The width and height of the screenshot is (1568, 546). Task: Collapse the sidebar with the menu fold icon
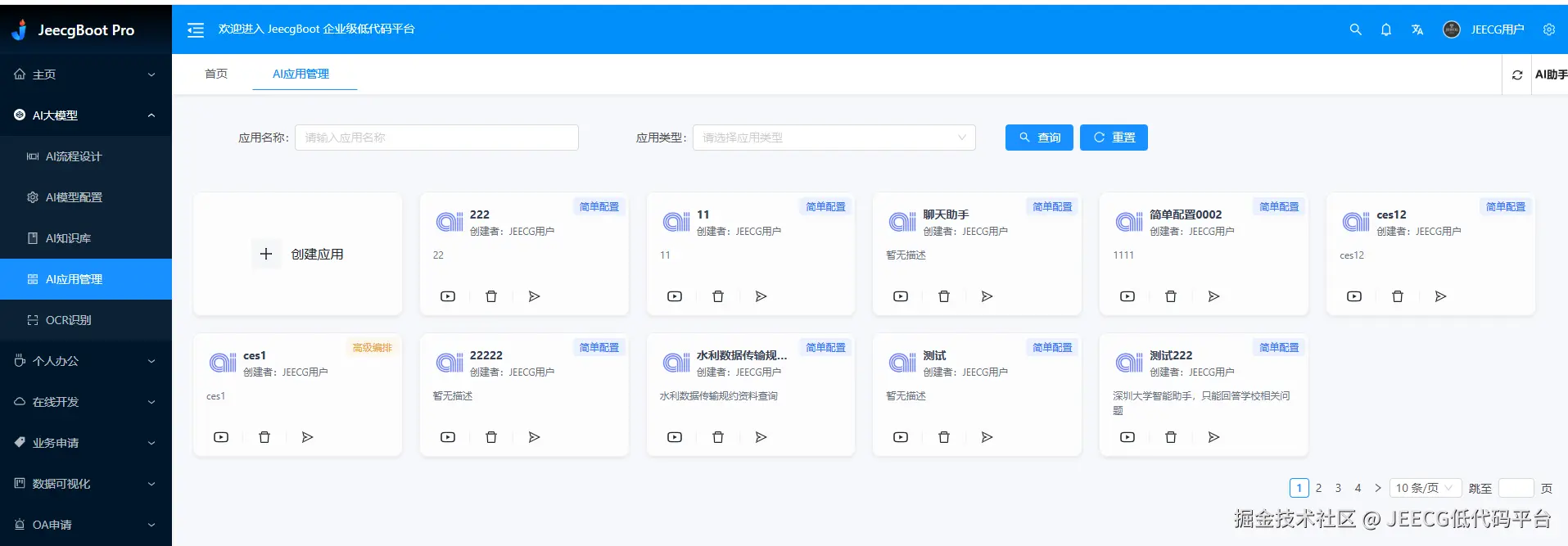tap(196, 30)
